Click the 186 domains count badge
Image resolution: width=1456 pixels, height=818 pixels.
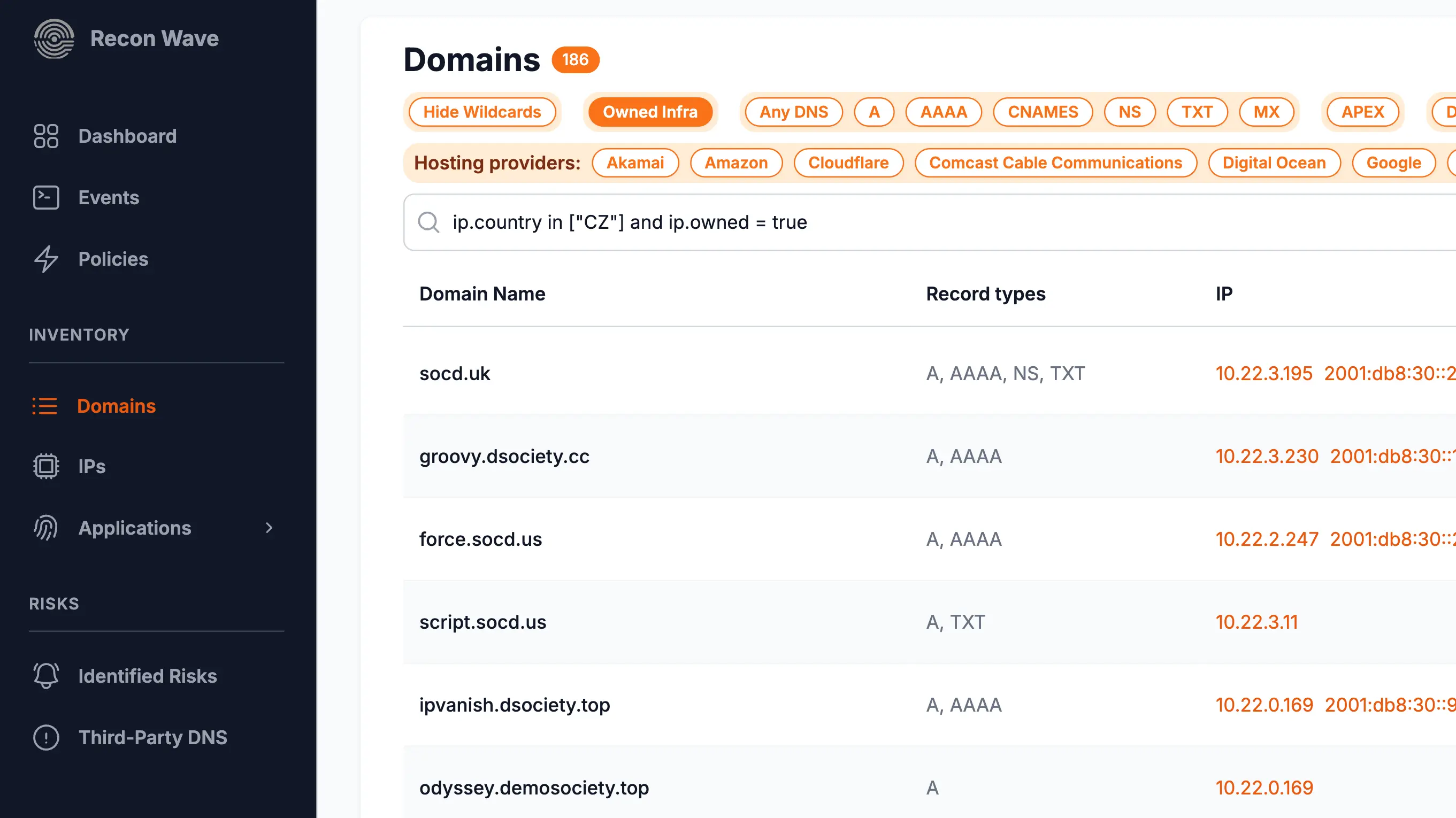click(575, 59)
